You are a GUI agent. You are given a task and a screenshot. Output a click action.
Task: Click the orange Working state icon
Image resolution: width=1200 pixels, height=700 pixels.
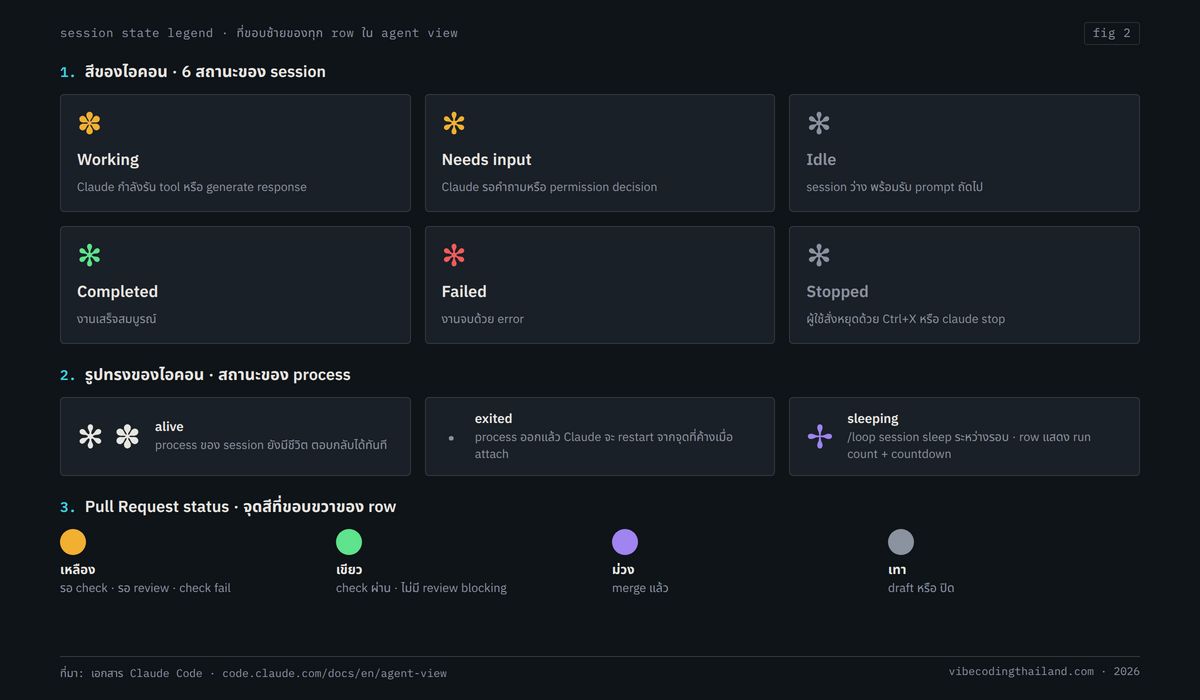coord(90,123)
